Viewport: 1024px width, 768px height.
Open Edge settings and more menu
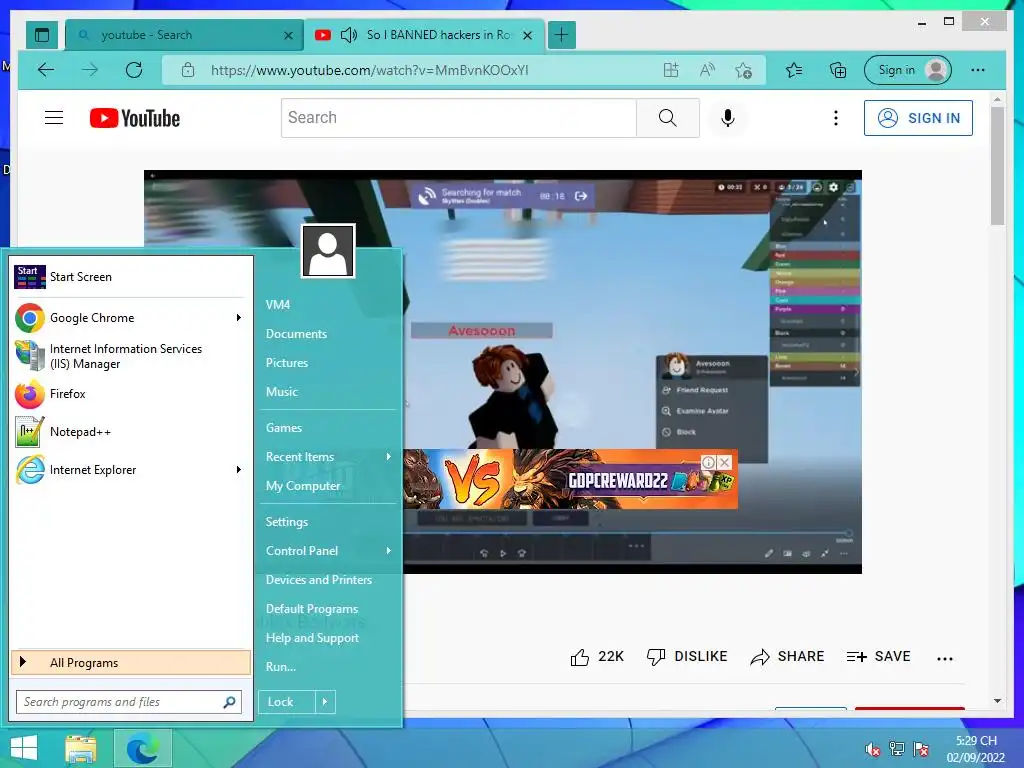978,70
